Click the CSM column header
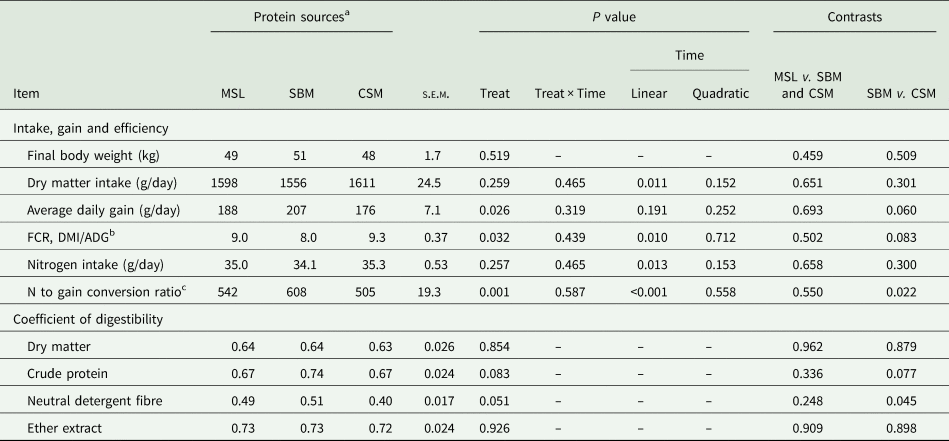The image size is (949, 441). tap(369, 93)
